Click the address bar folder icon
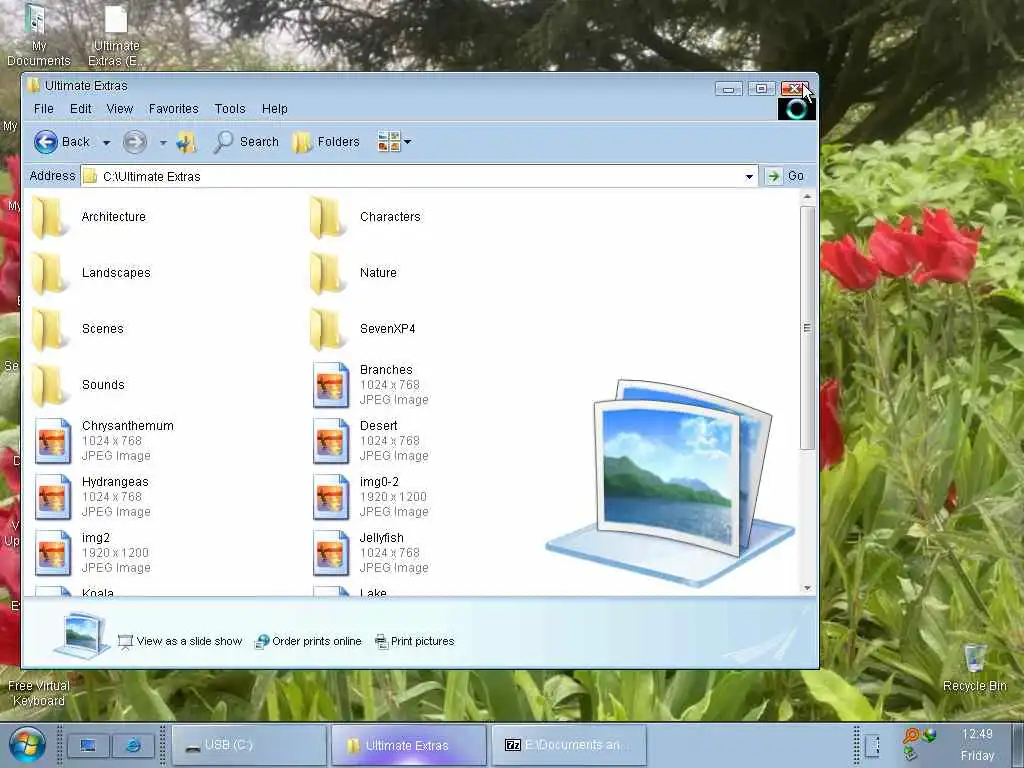 [x=90, y=176]
